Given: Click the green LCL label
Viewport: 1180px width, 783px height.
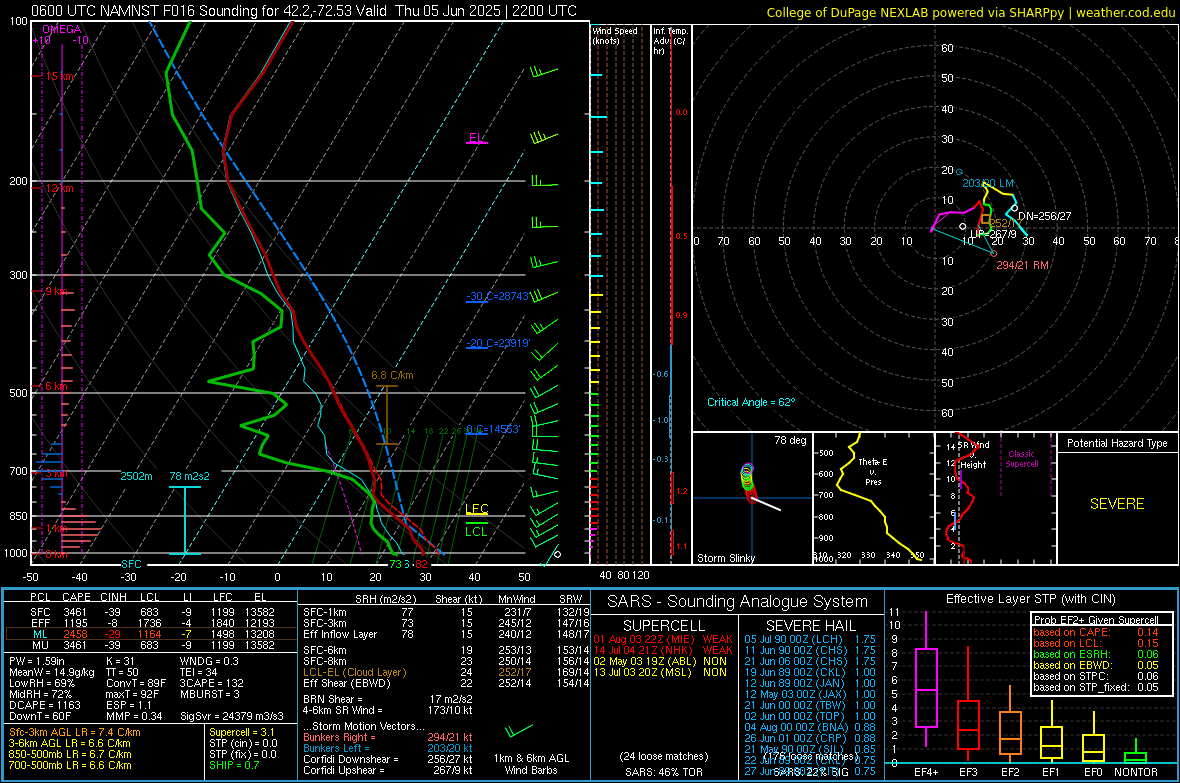Looking at the screenshot, I should (476, 531).
